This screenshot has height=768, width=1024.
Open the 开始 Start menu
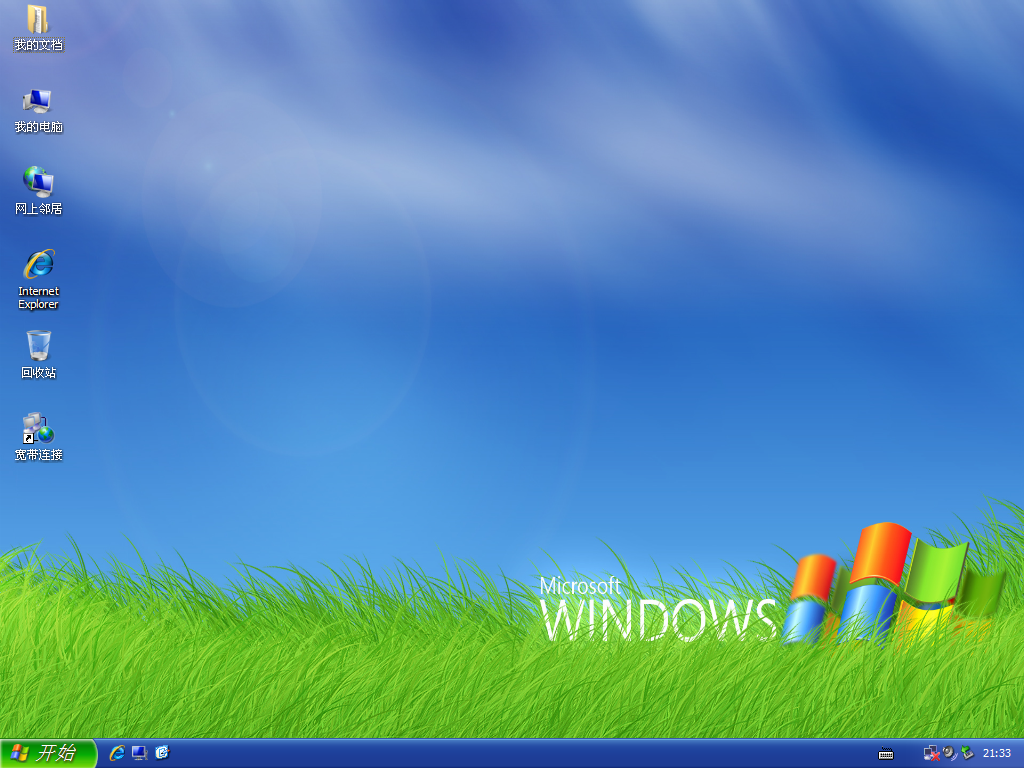point(48,753)
